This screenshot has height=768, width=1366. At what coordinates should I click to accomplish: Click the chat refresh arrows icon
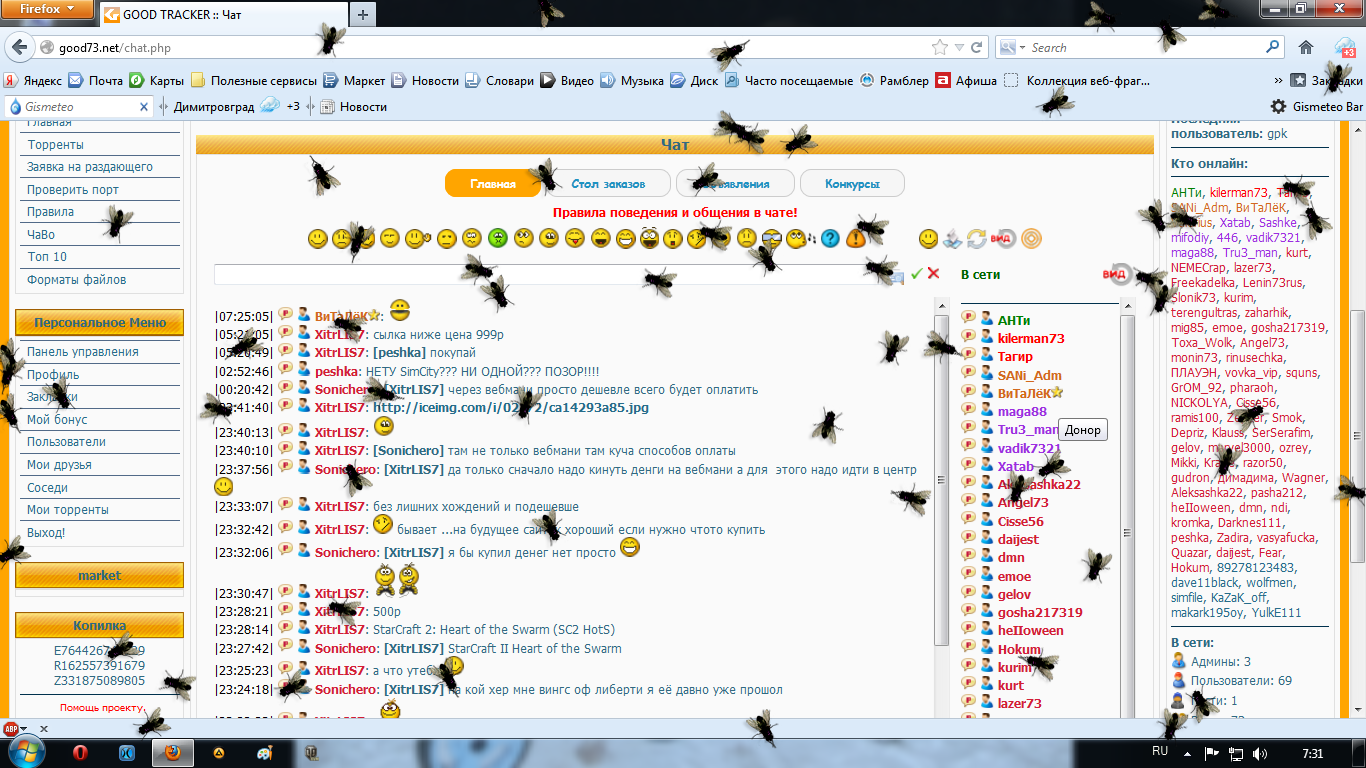pos(976,238)
